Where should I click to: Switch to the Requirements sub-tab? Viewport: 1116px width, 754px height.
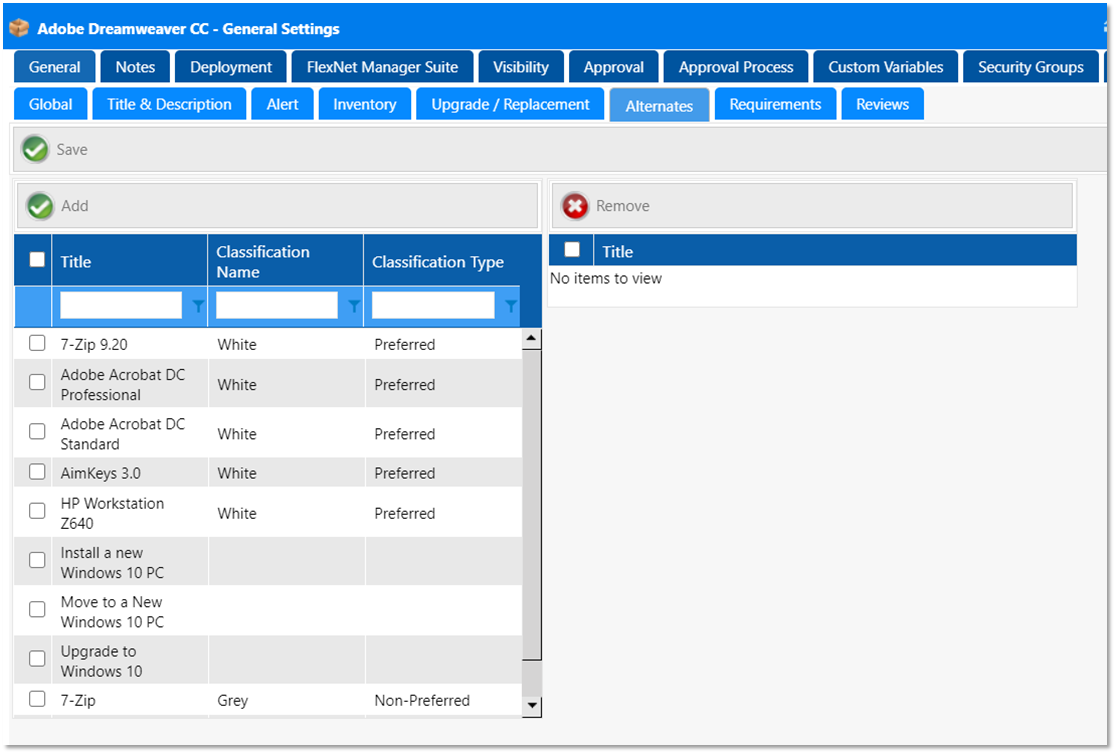[775, 104]
